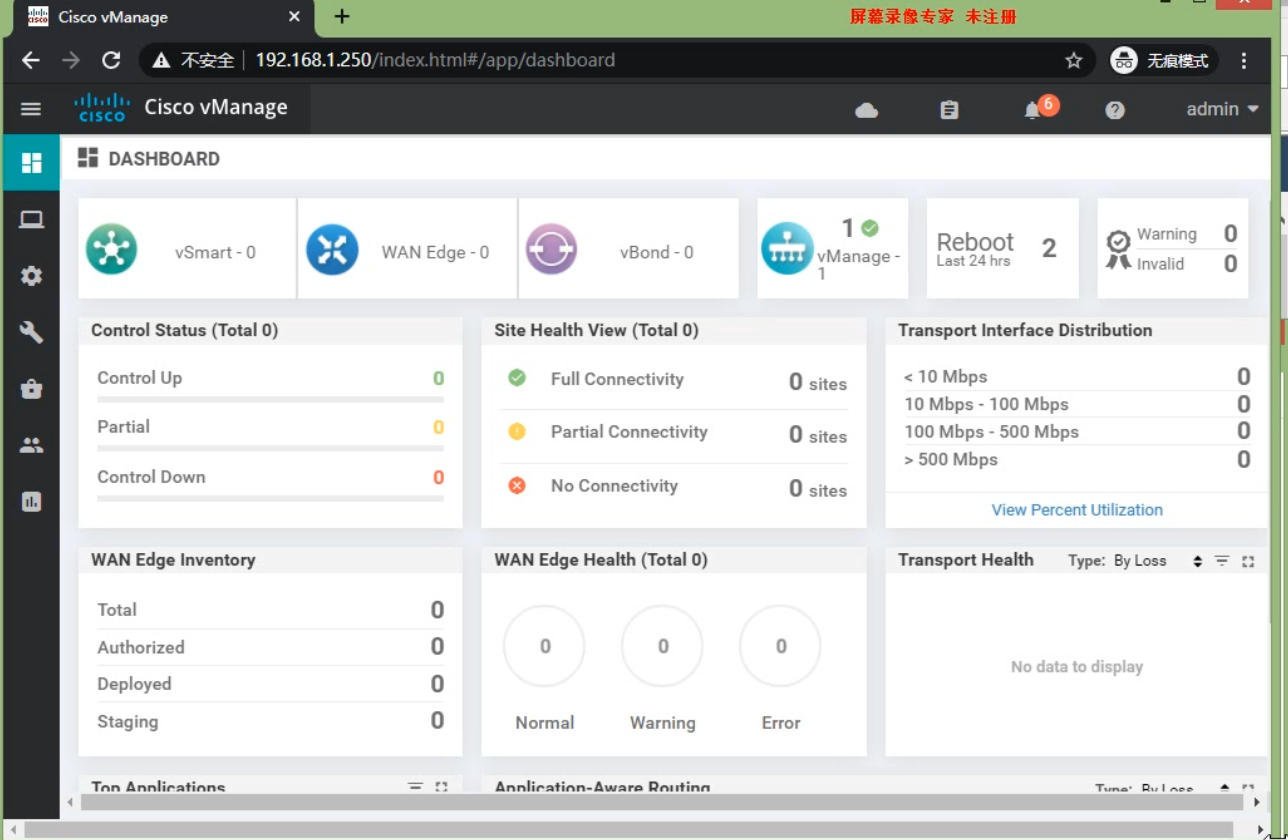The image size is (1288, 840).
Task: Open the notifications bell with 6 alerts
Action: point(1038,108)
